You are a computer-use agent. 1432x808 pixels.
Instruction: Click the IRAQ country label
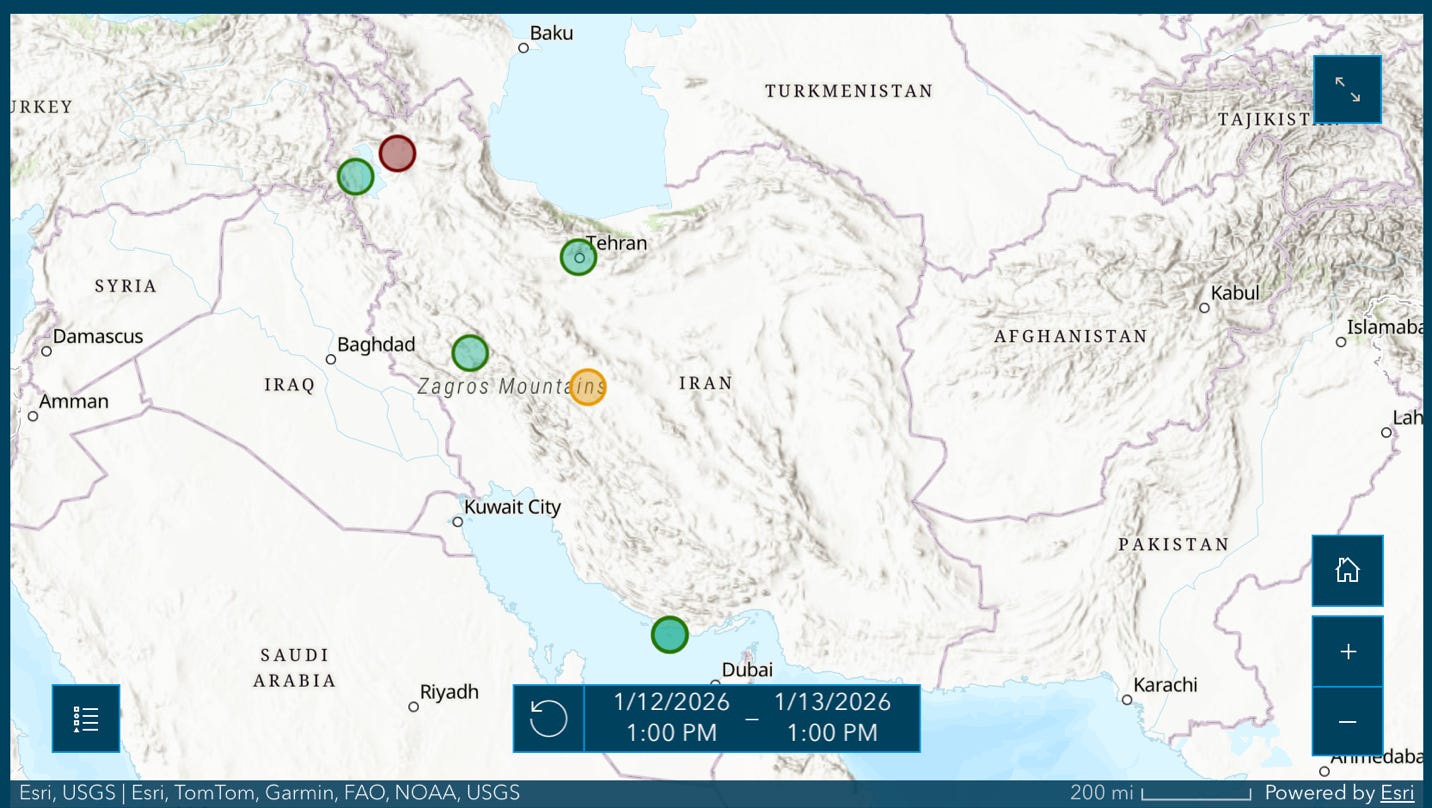290,385
